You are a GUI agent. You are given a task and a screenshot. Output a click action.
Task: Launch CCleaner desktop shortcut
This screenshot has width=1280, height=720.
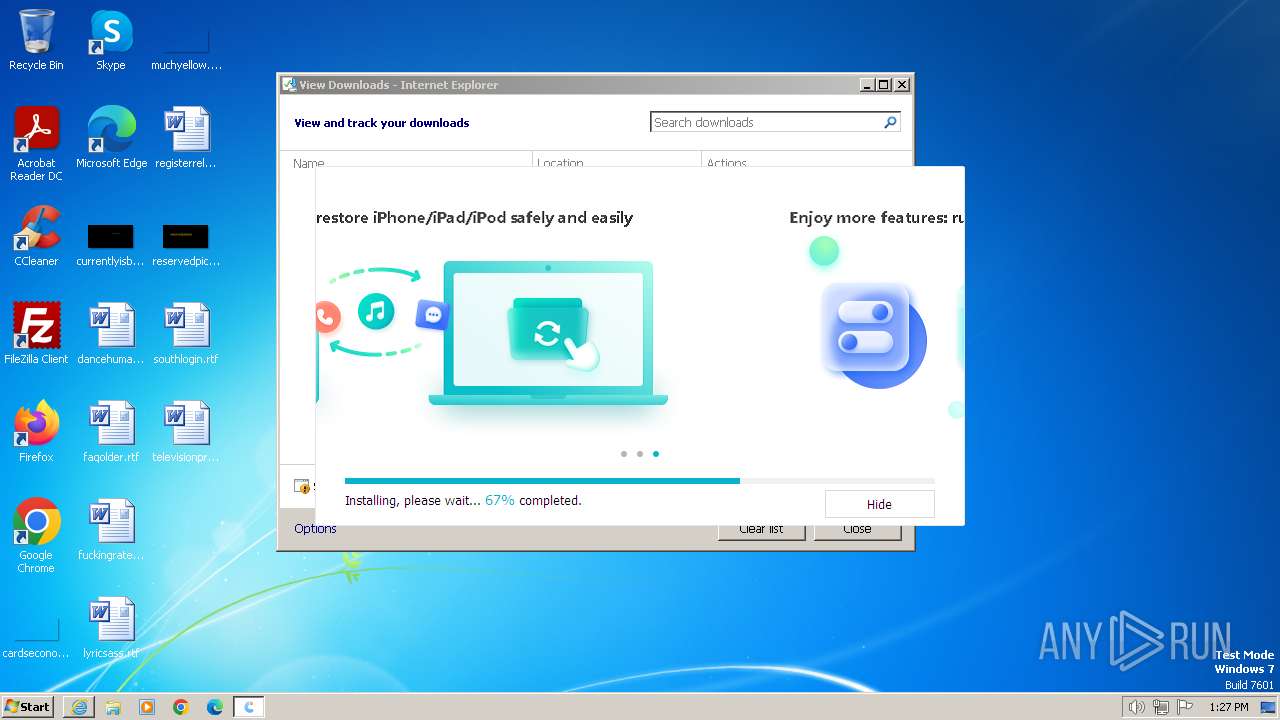(x=36, y=236)
